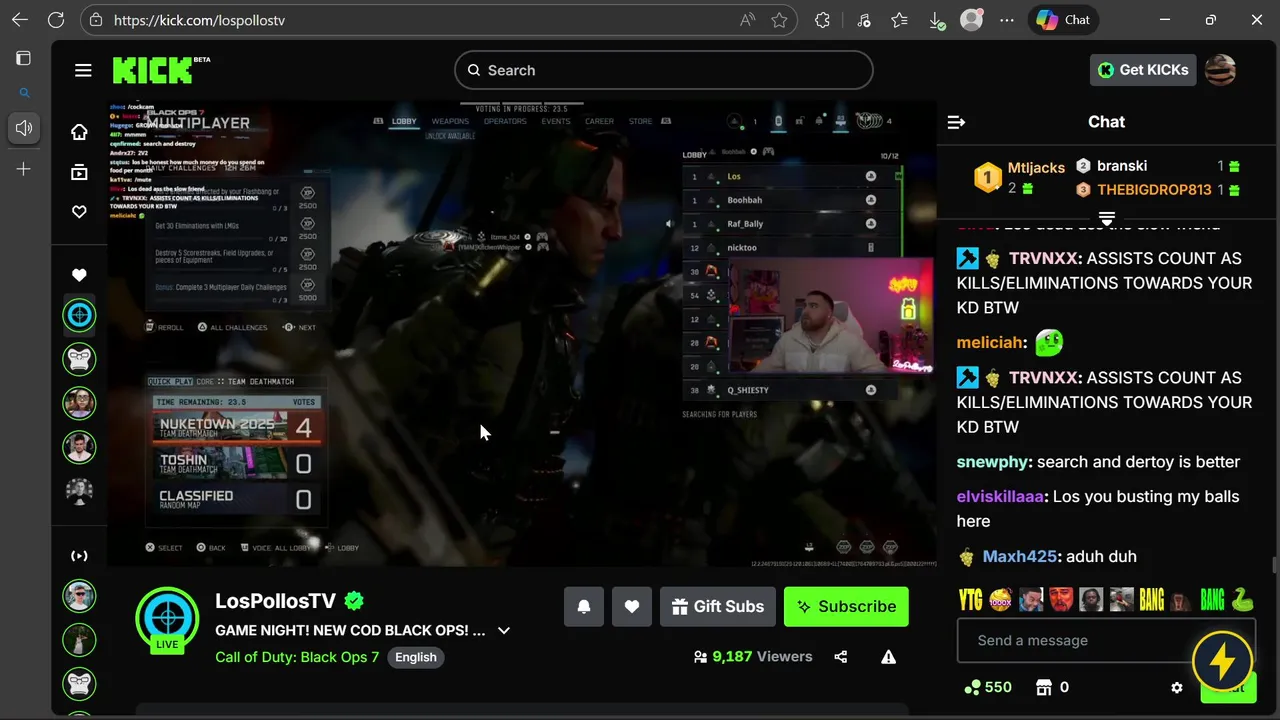1280x720 pixels.
Task: Click the yellow lightning bolt button
Action: point(1223,661)
